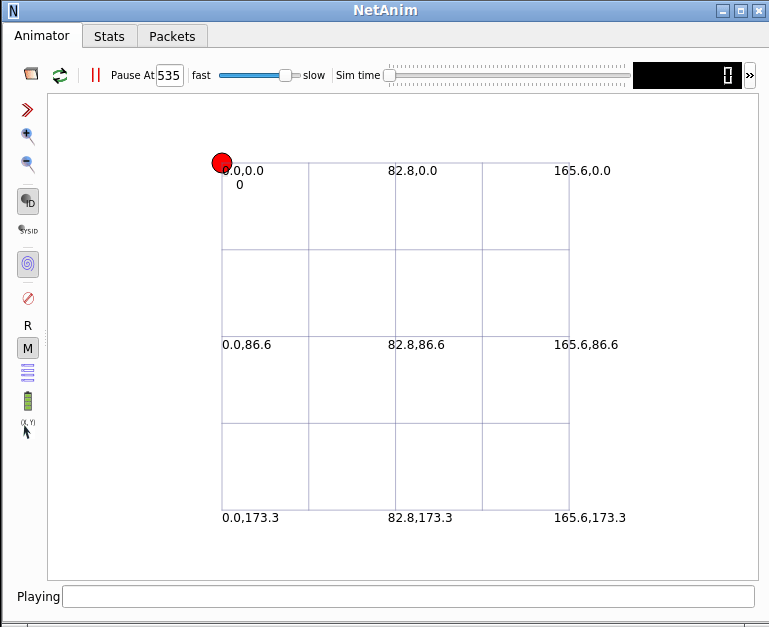Screen dimensions: 769x627
Task: Click the red double-arrow step icon
Action: 27,110
